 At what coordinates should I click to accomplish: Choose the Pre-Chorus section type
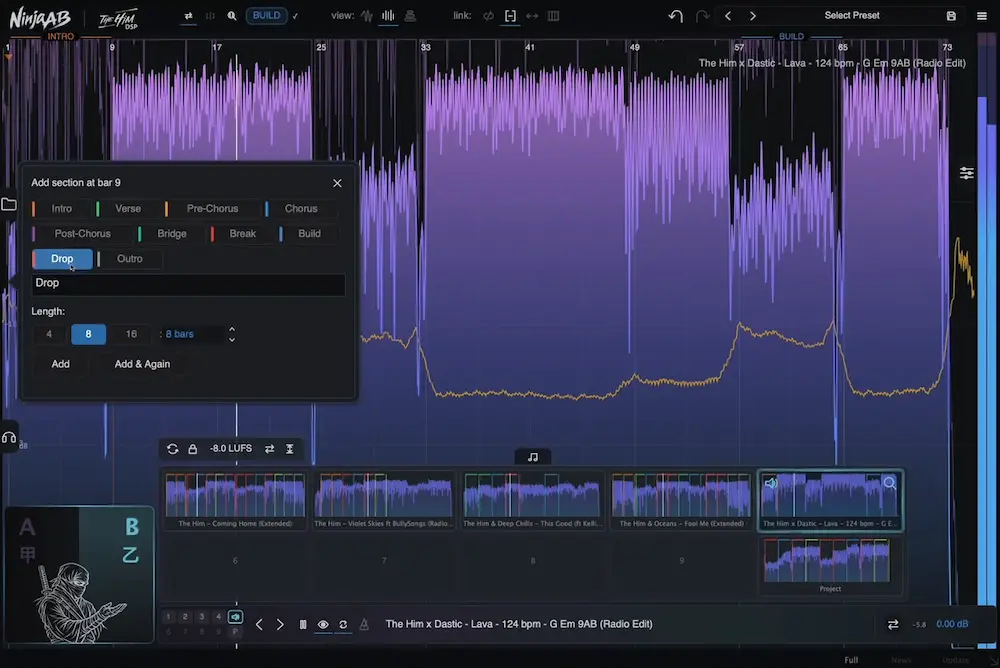pos(212,209)
